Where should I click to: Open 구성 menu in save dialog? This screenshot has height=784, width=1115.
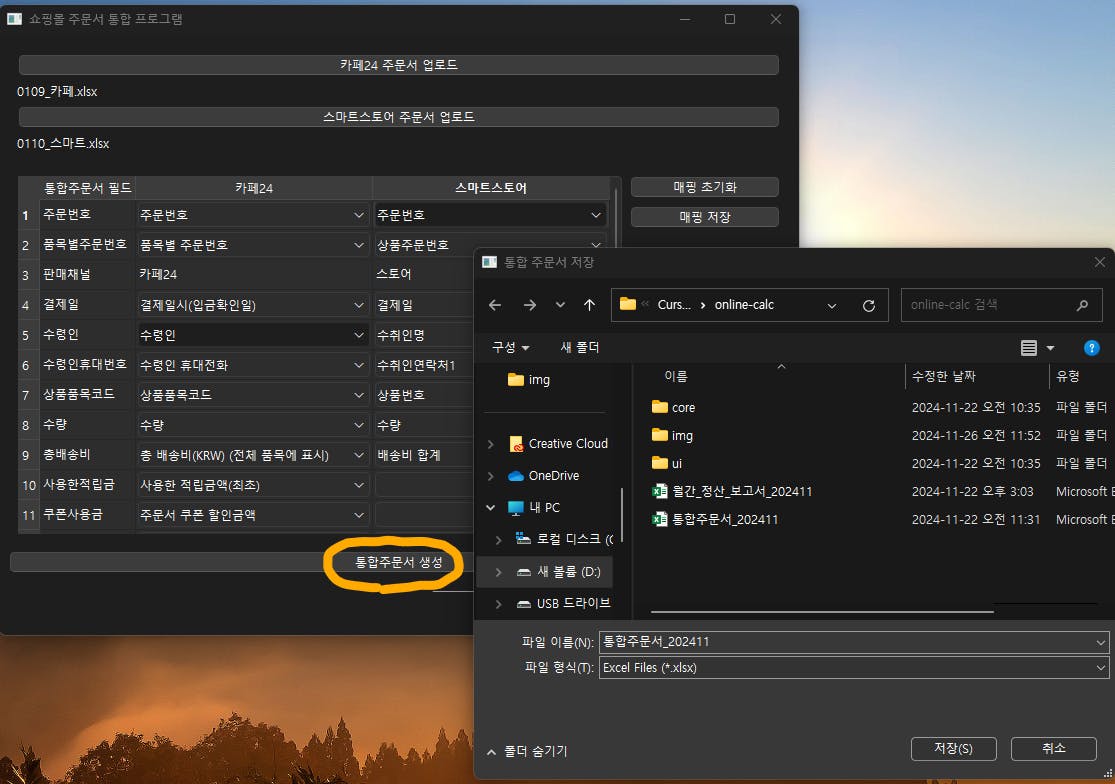click(511, 348)
